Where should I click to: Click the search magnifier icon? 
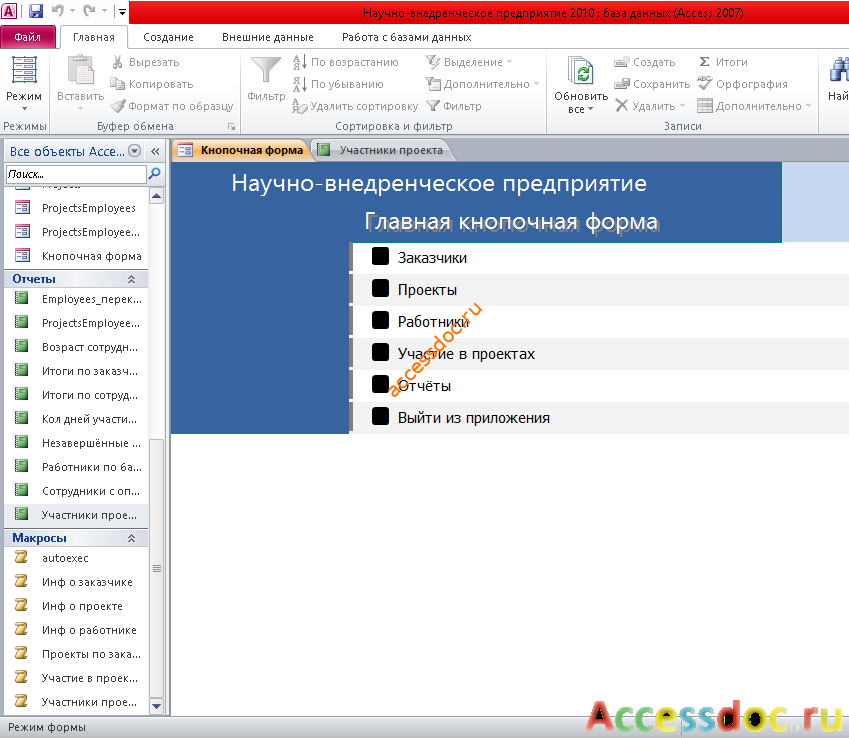click(155, 173)
